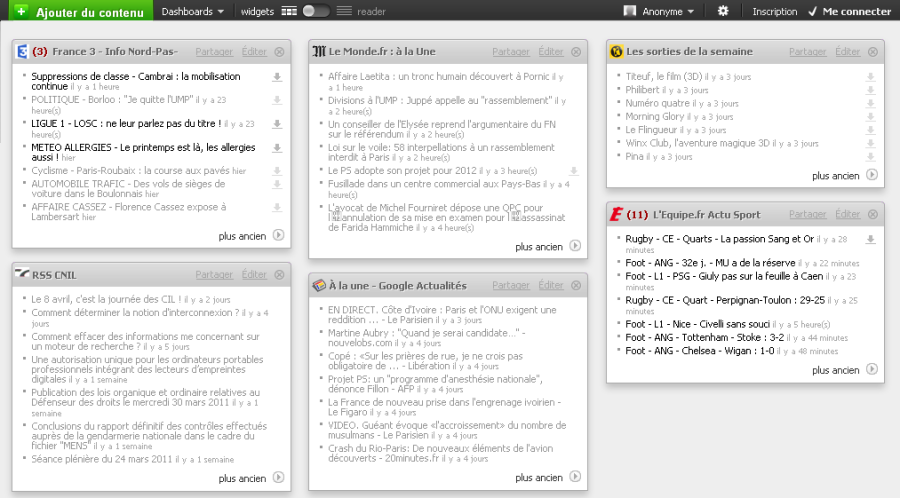The width and height of the screenshot is (900, 498).
Task: Open Séance plénière du 24 mars 2011
Action: [102, 459]
